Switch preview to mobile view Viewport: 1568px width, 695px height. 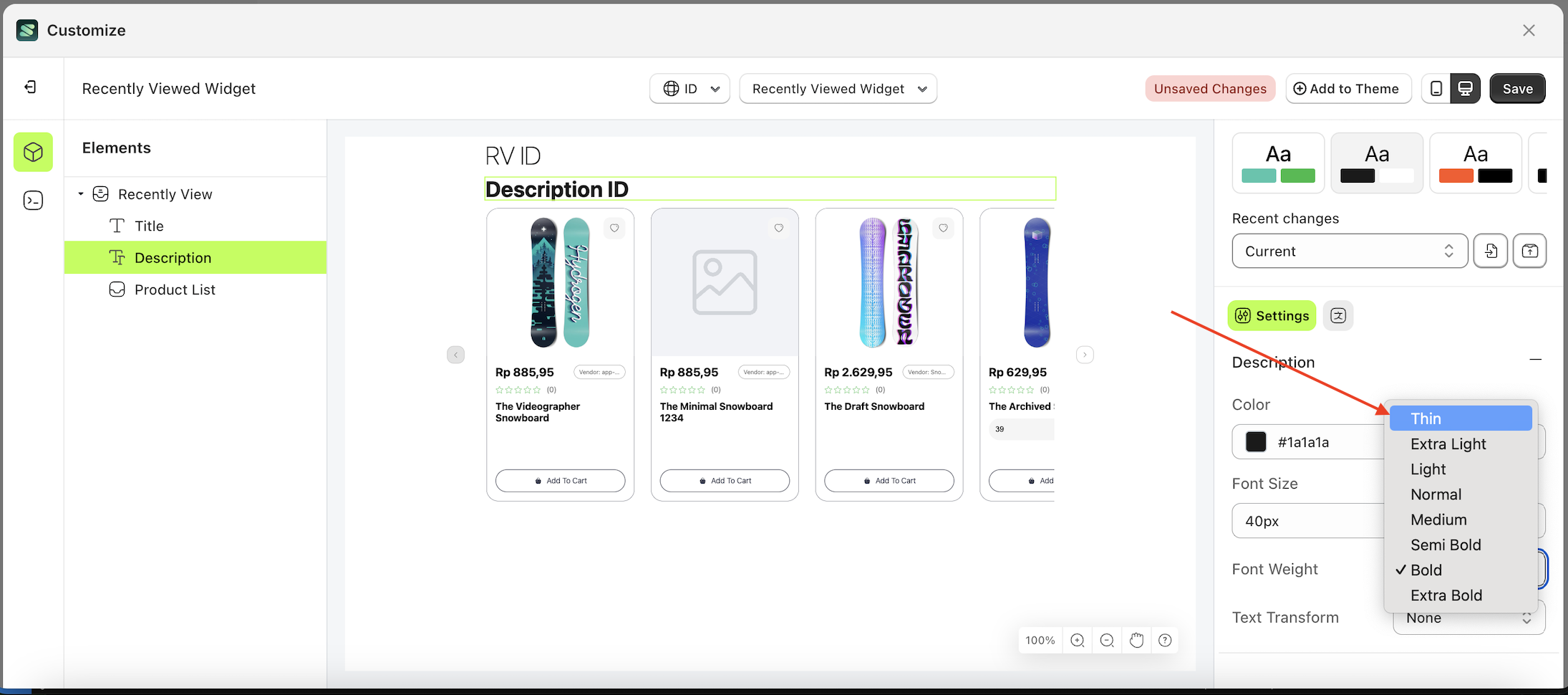click(1437, 88)
